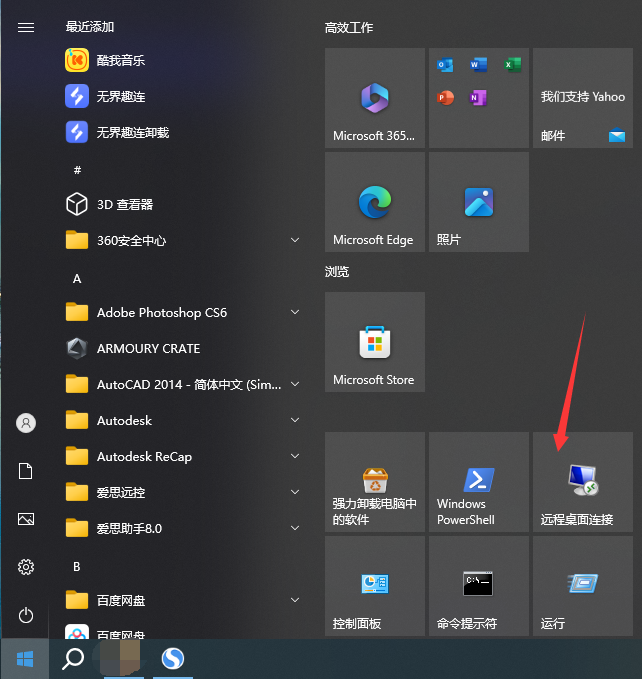Click the 最近添加 section header
Screen dimensions: 642x679
[x=90, y=27]
